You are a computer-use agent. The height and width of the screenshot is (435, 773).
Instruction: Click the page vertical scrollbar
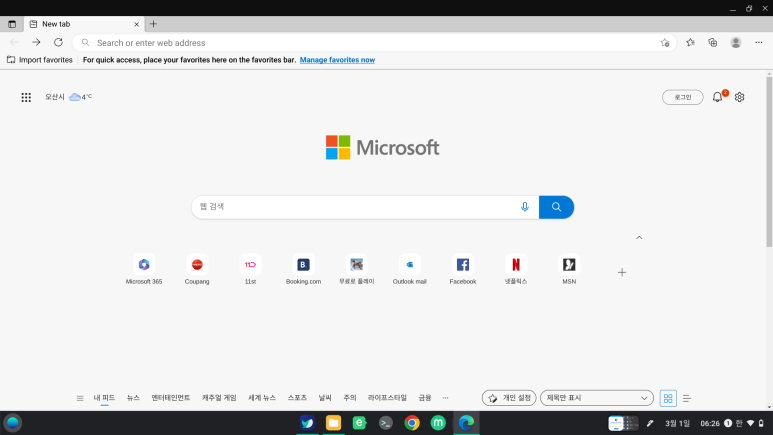coord(769,160)
